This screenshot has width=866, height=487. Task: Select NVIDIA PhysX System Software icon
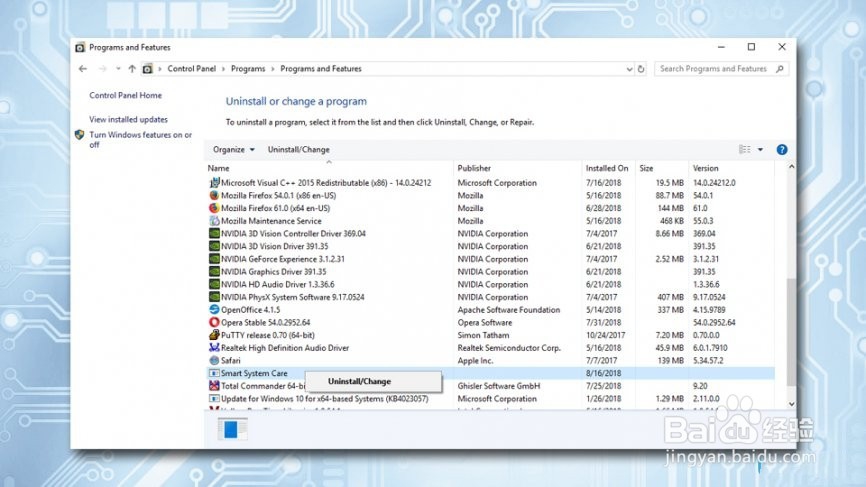(214, 297)
